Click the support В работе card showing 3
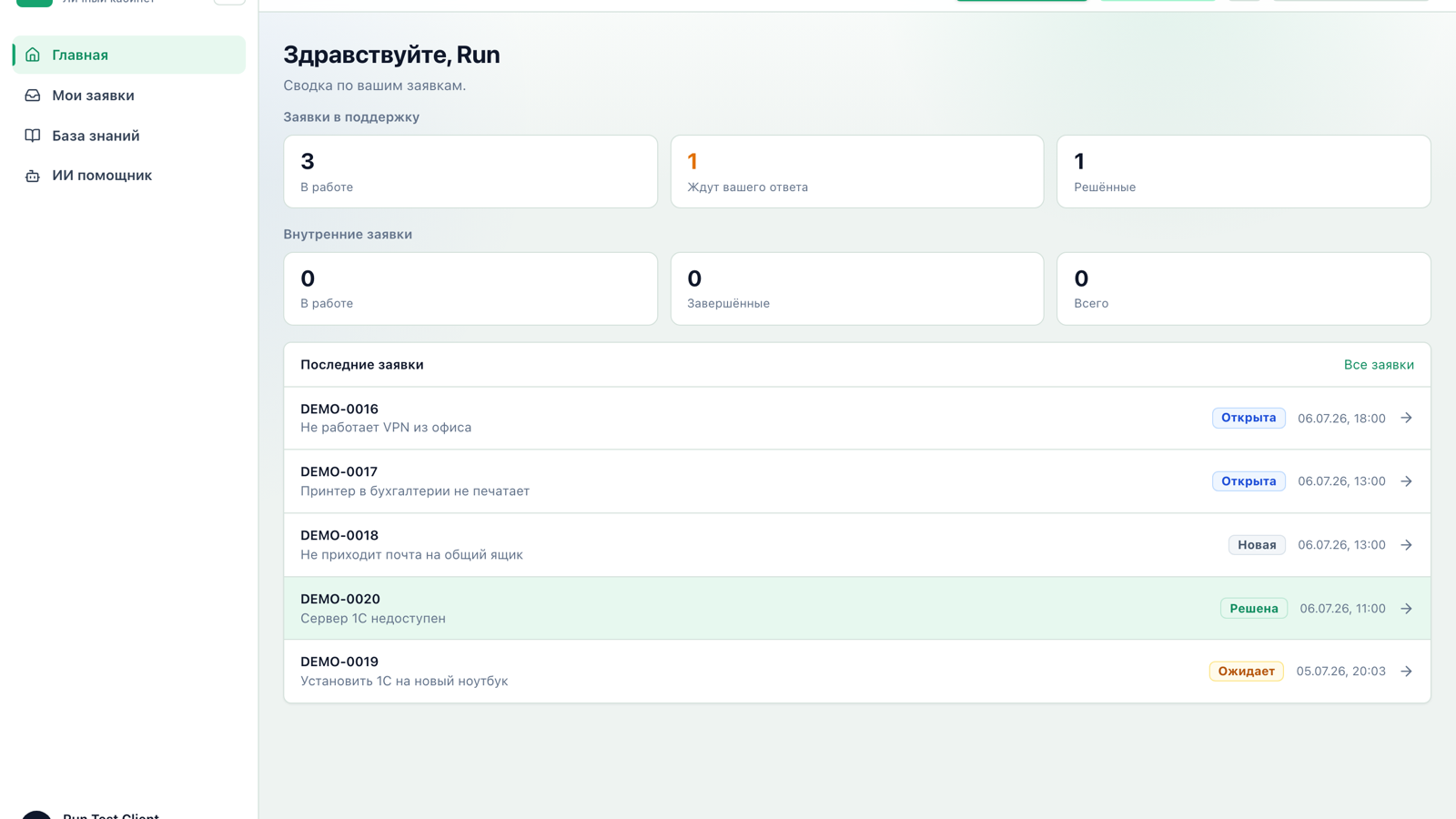This screenshot has width=1456, height=819. pos(470,171)
